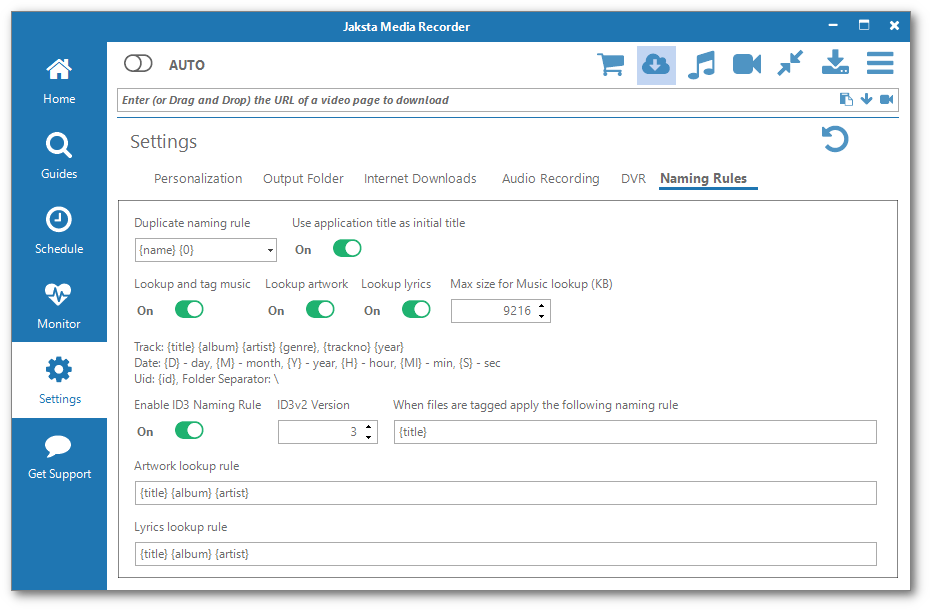Switch to the Internet Downloads tab

coord(420,179)
